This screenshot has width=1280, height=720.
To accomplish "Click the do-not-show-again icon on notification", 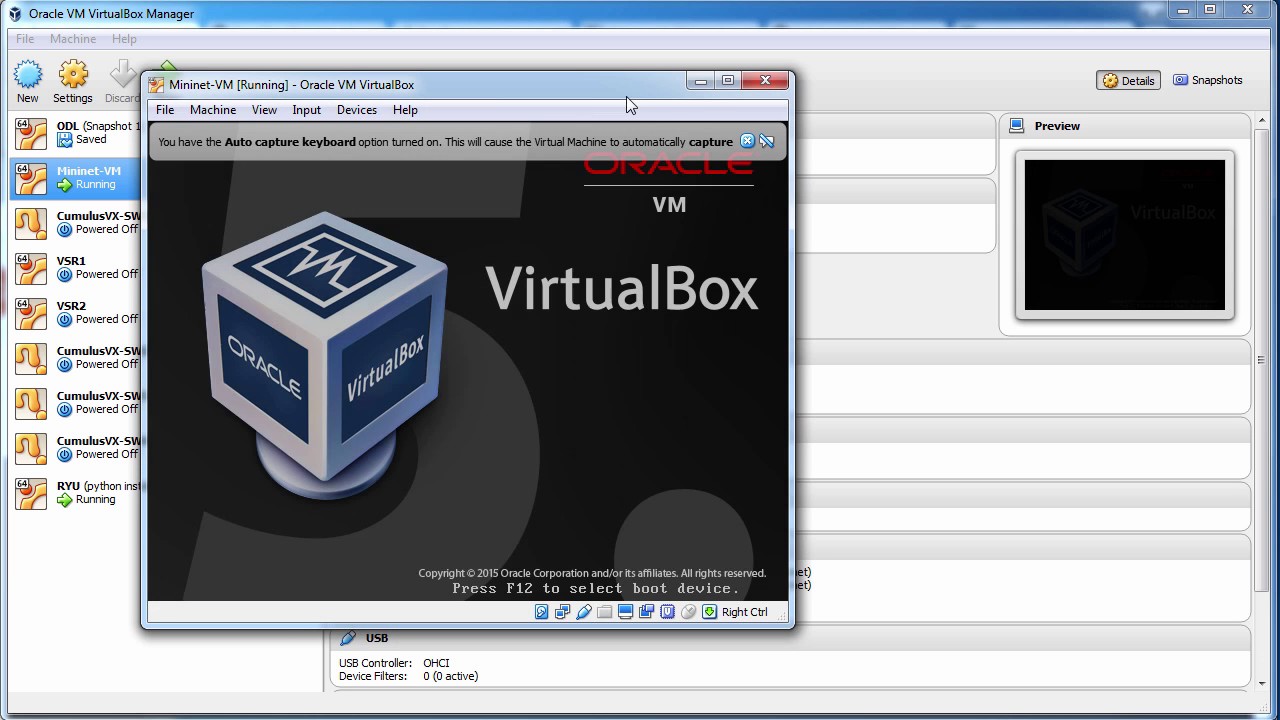I will tap(767, 141).
